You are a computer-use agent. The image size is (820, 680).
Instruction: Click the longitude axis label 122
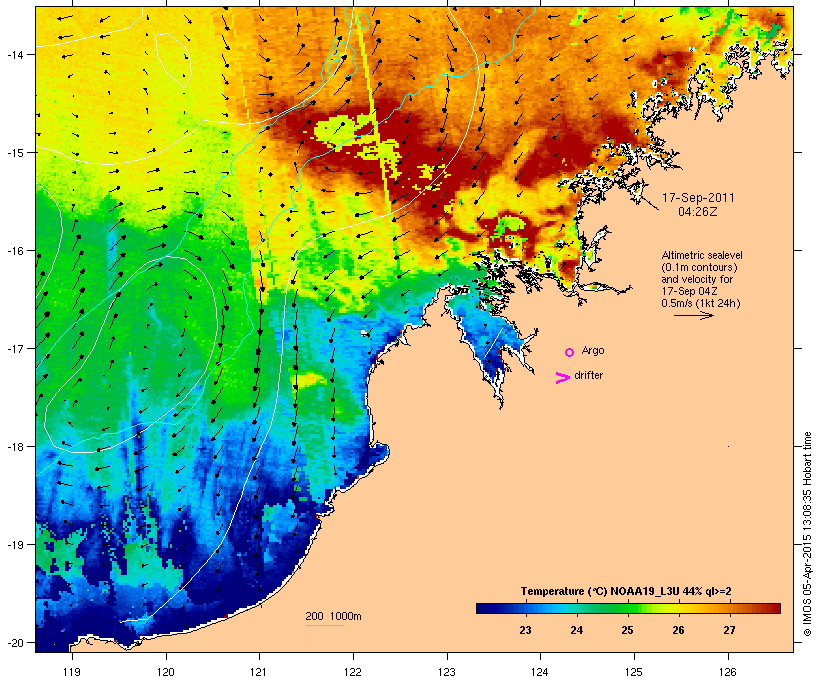353,672
